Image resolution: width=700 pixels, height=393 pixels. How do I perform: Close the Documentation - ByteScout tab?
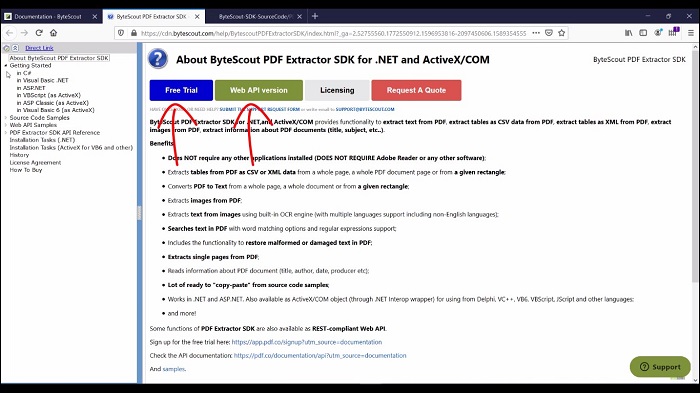pos(95,17)
